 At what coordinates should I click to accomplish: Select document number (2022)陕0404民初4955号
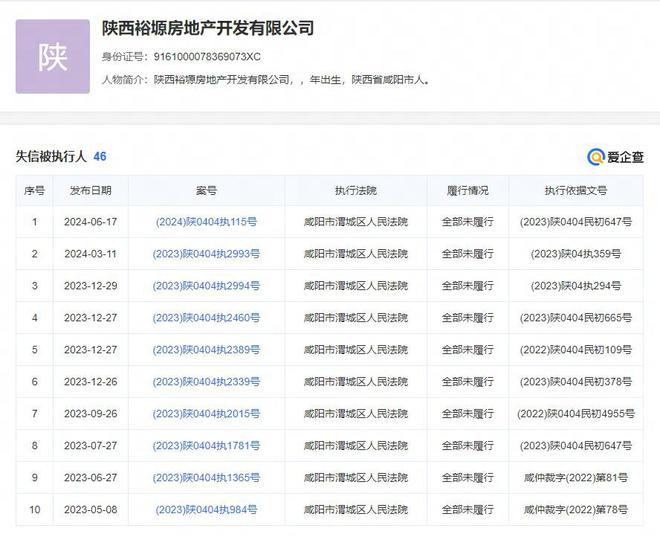point(576,414)
